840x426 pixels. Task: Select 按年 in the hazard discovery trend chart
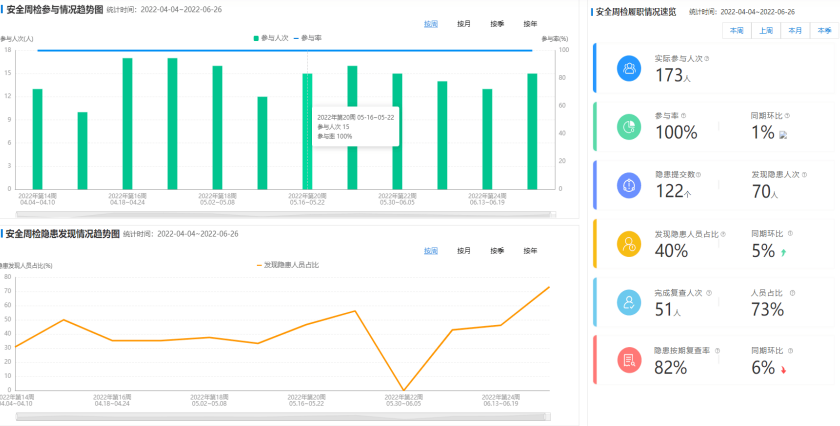pyautogui.click(x=530, y=251)
